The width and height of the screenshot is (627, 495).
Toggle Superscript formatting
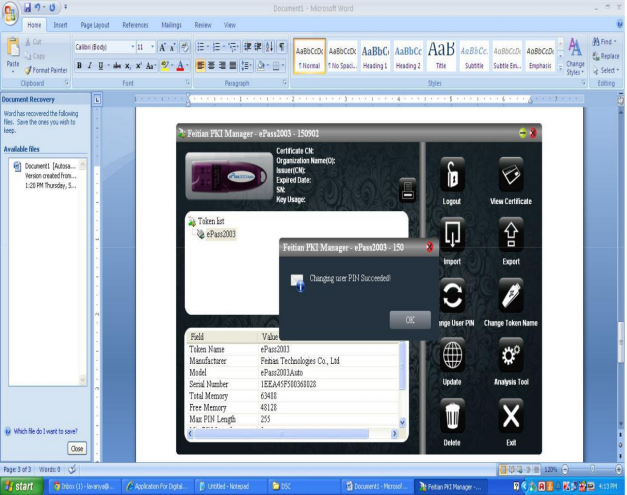[x=138, y=66]
